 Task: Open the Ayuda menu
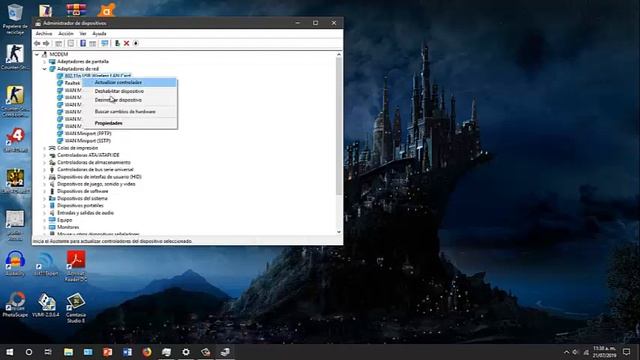point(99,33)
